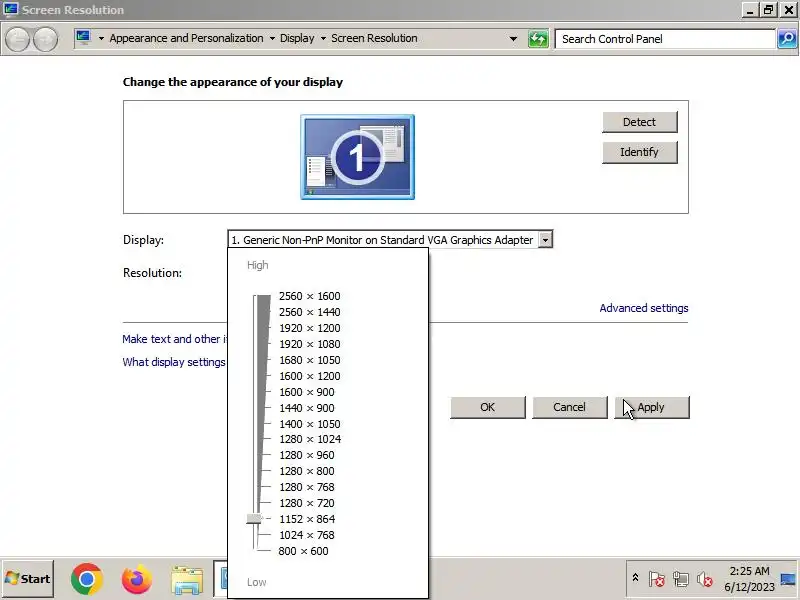Select resolution 1440 × 900
The height and width of the screenshot is (600, 800).
tap(307, 408)
